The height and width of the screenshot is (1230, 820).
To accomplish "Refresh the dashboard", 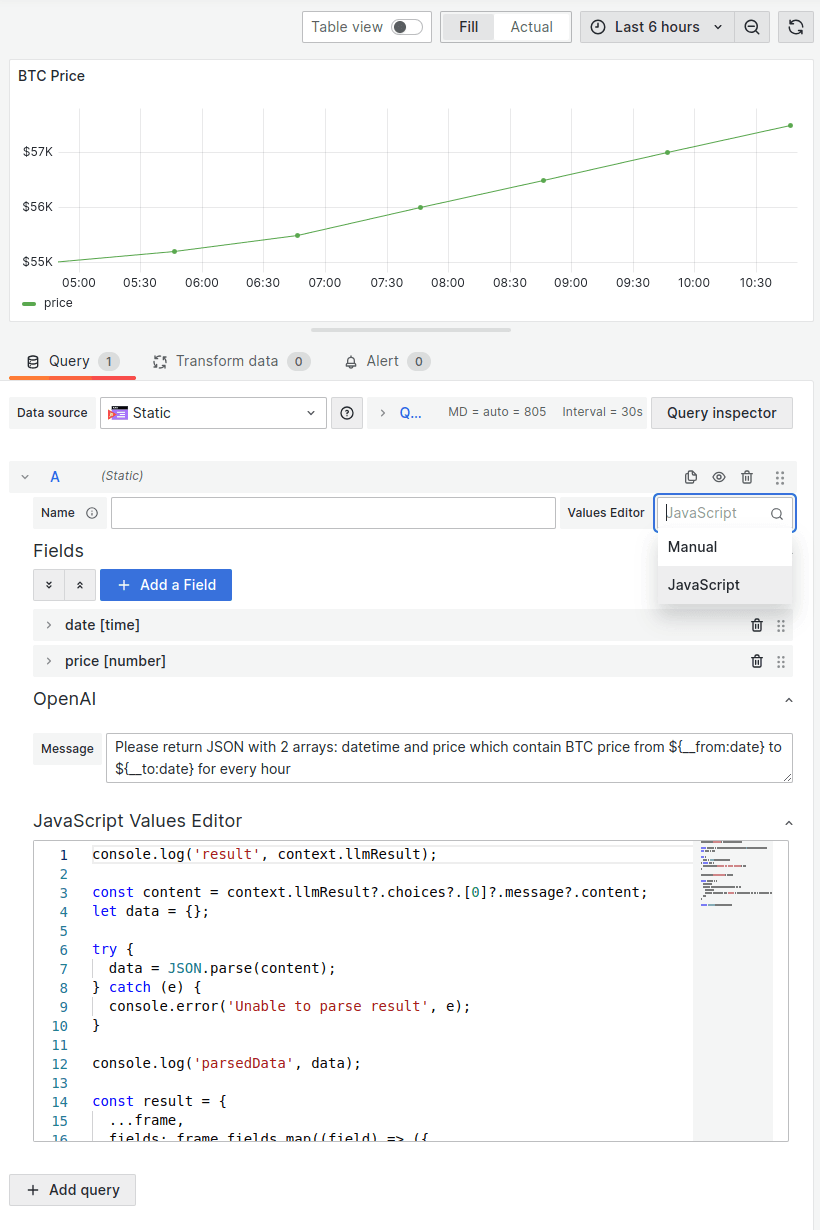I will point(795,27).
